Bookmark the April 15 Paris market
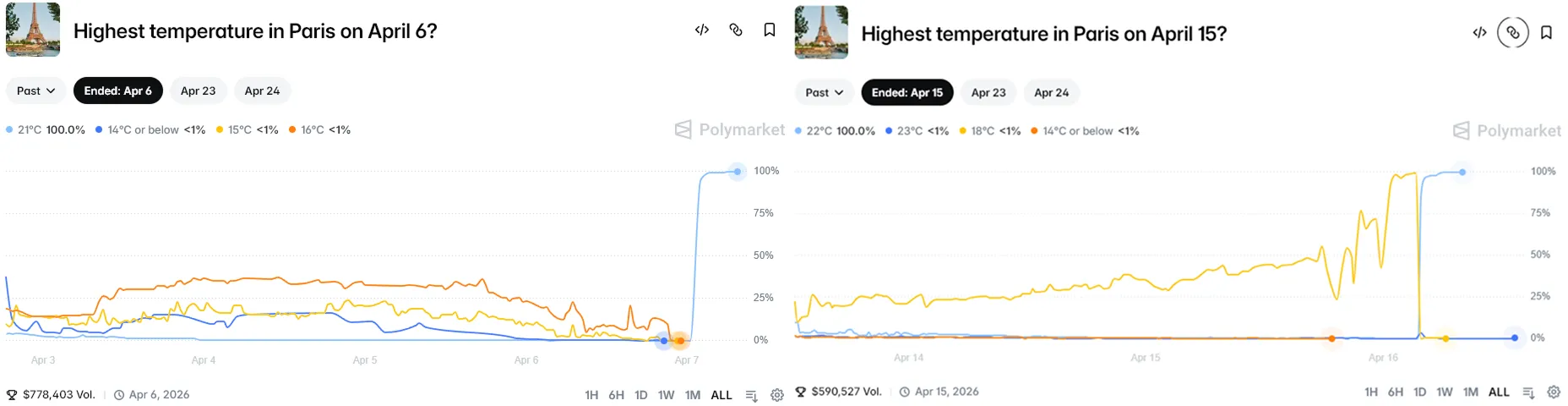The width and height of the screenshot is (1568, 406). (1546, 33)
